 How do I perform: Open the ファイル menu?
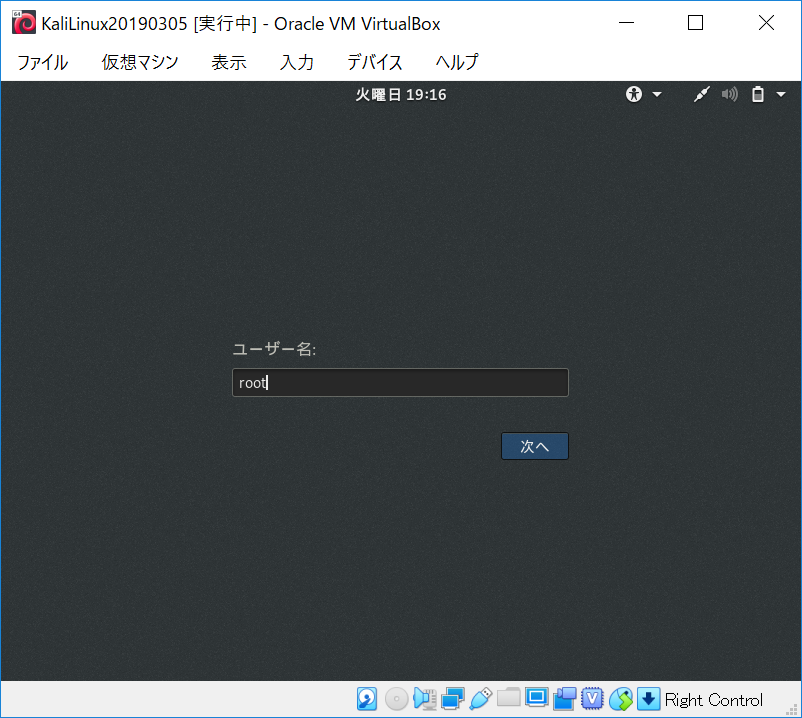point(42,62)
